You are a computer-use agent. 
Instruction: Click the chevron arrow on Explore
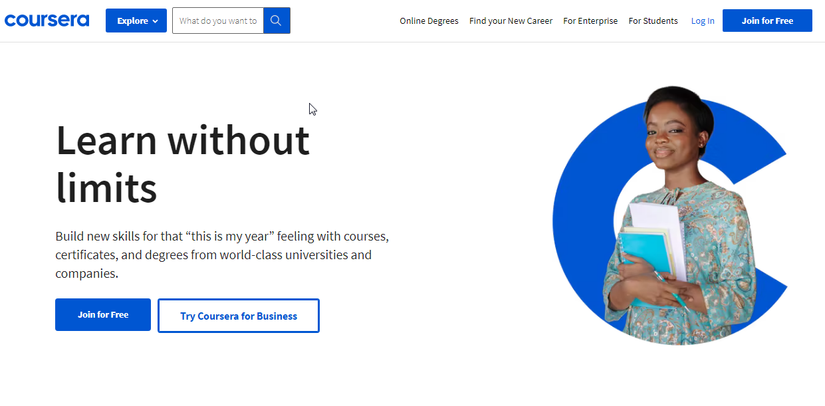click(x=155, y=21)
